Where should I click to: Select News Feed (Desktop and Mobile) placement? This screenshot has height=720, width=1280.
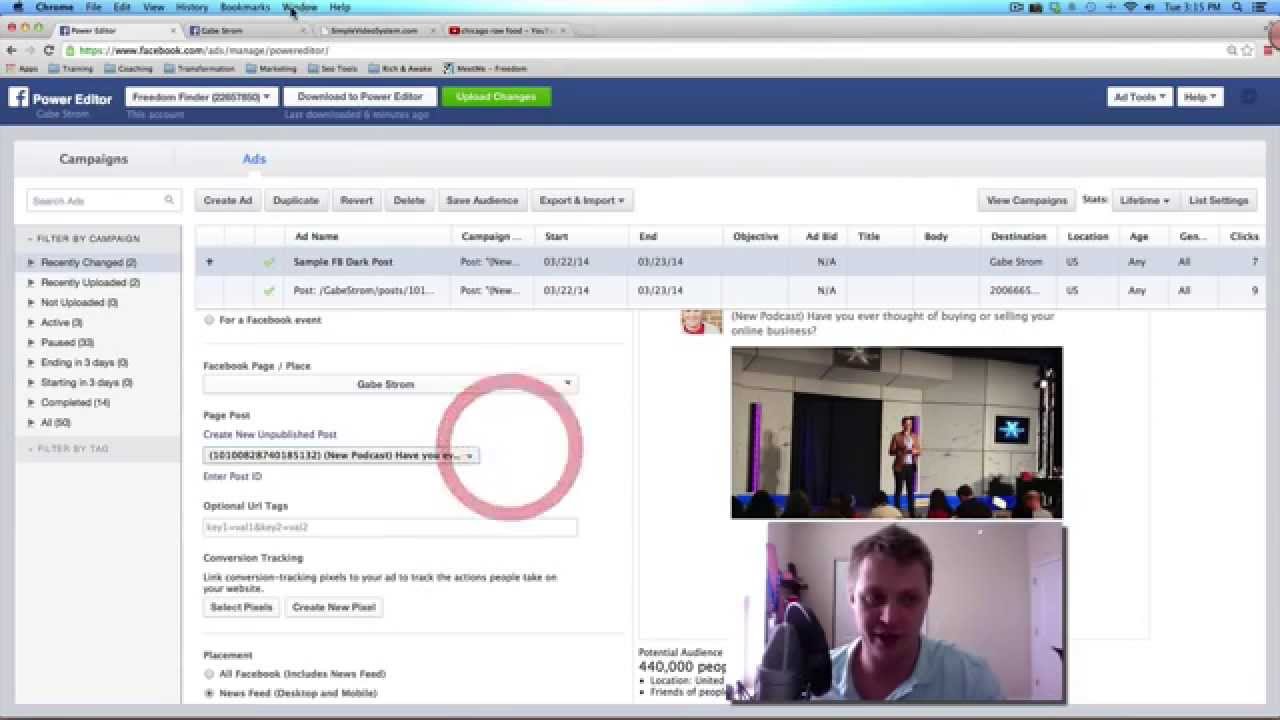[209, 693]
